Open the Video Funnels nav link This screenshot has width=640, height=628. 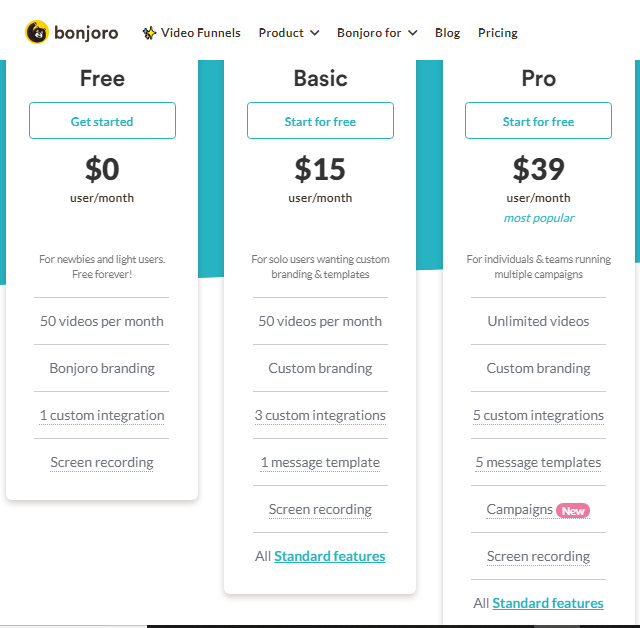pyautogui.click(x=200, y=33)
